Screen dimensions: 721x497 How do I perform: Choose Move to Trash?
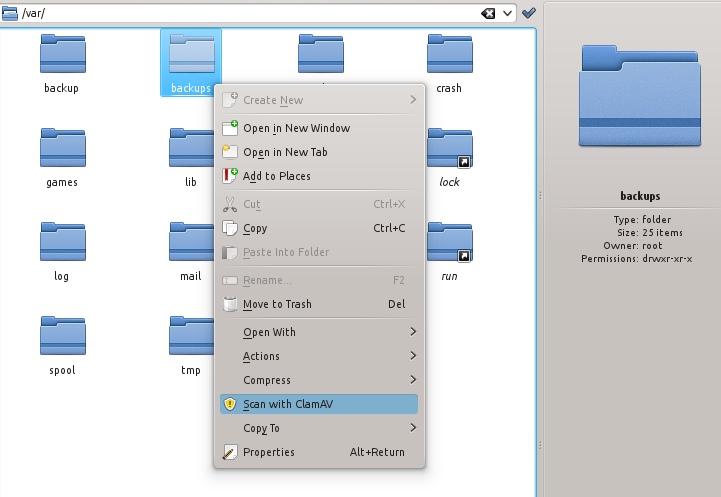click(319, 304)
